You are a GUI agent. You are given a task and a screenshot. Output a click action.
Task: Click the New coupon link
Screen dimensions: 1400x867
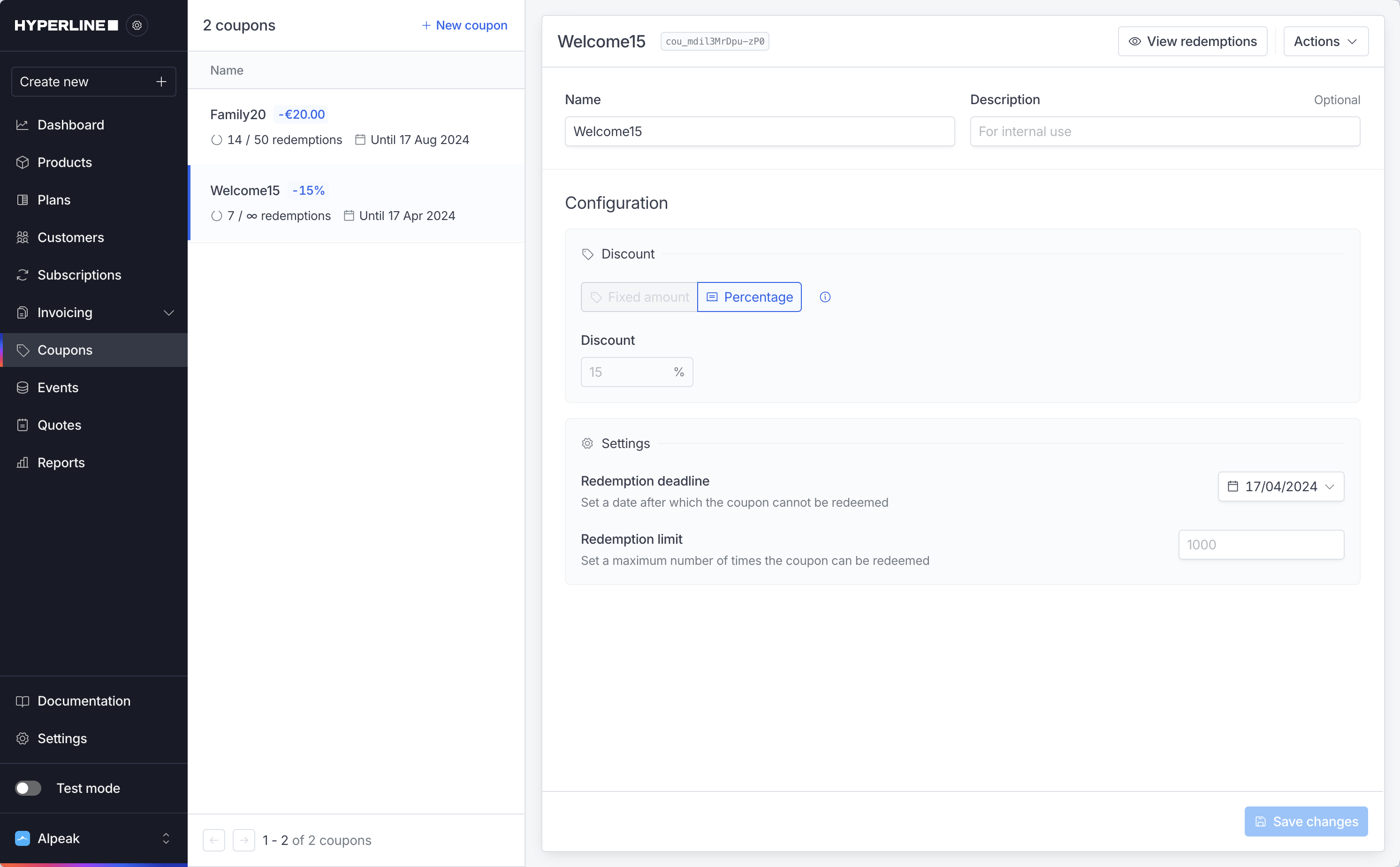[x=464, y=25]
